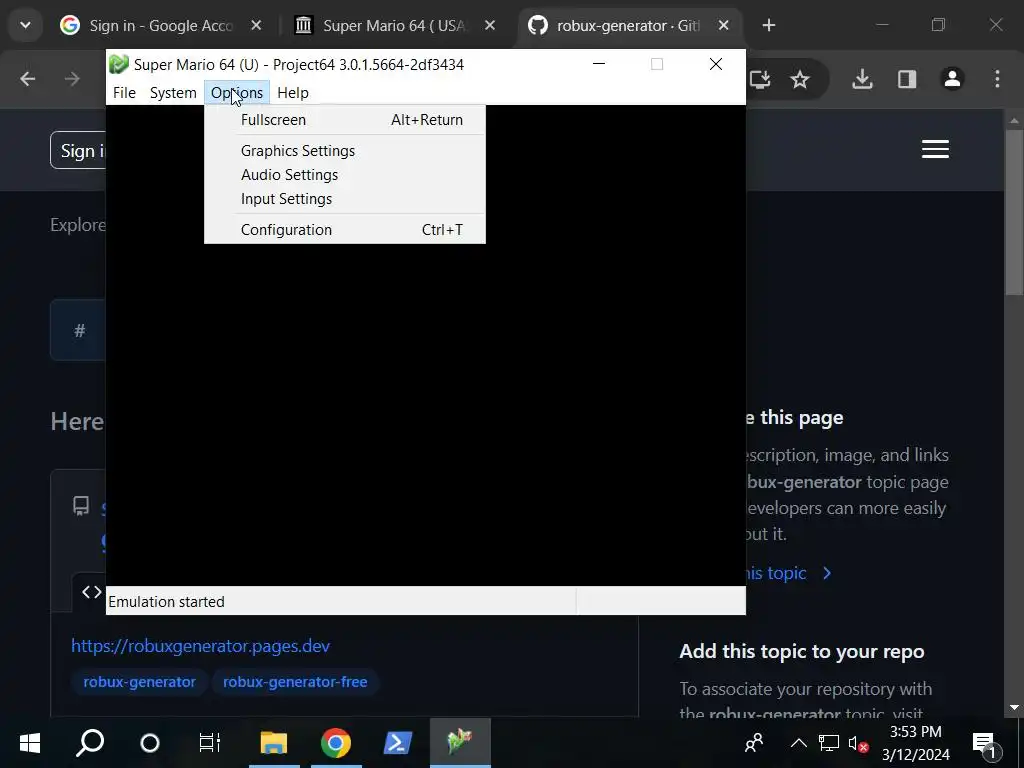Image resolution: width=1024 pixels, height=768 pixels.
Task: Select the robux-generator GitHub tab
Action: point(628,25)
